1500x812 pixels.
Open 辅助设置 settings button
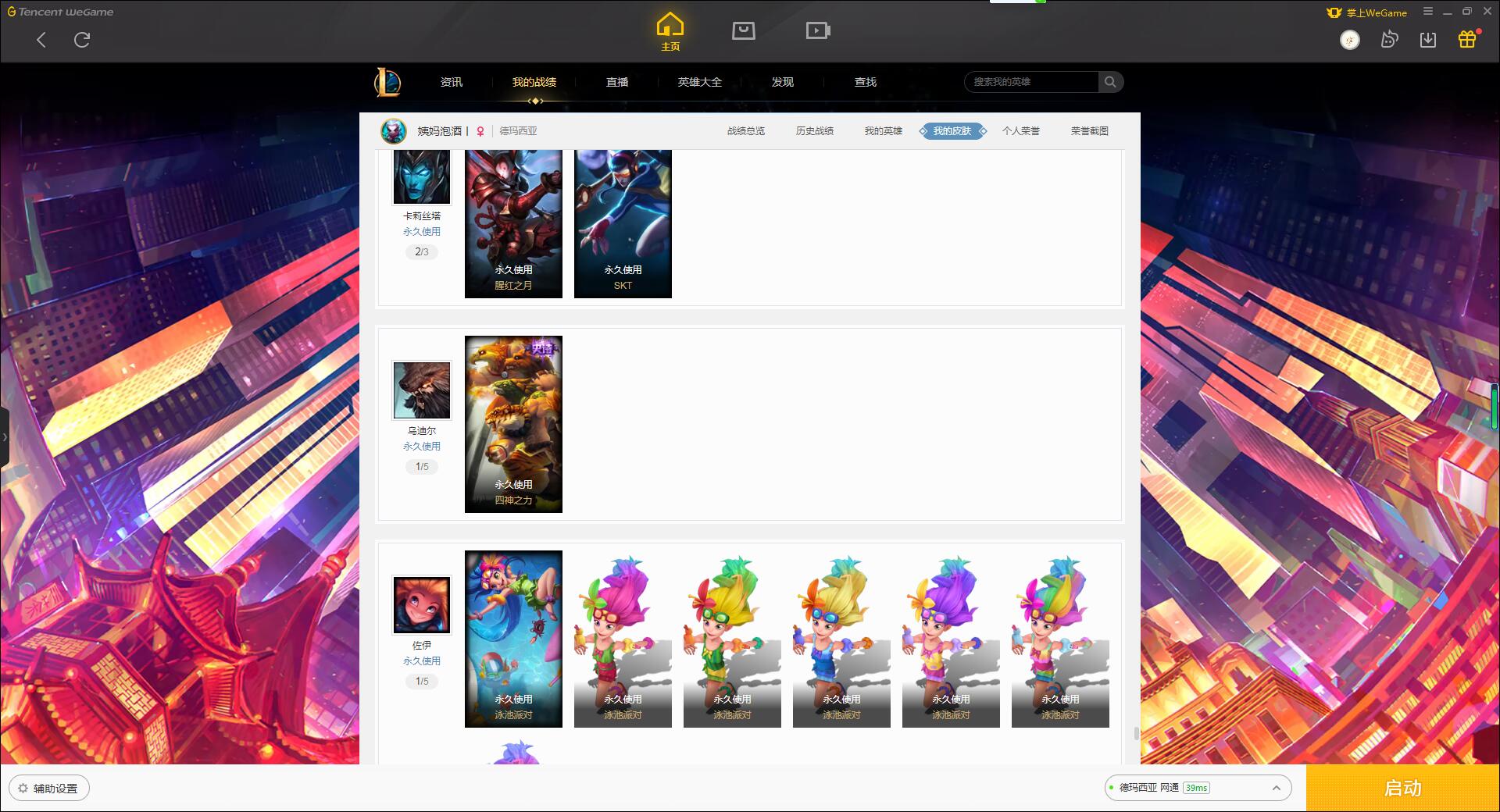(49, 789)
